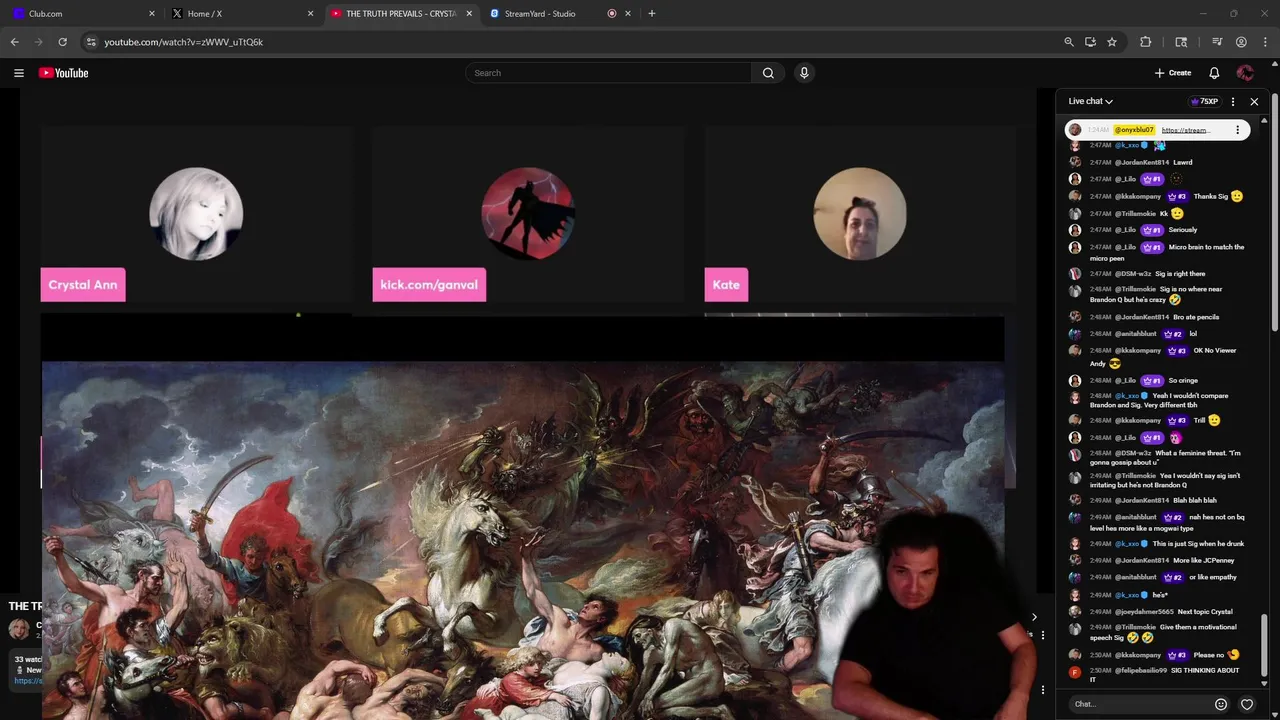Open the pinned https://stream link

coord(1186,130)
